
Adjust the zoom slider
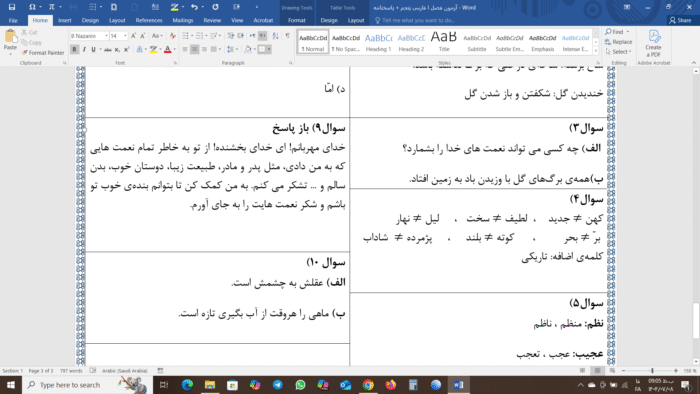pos(652,371)
